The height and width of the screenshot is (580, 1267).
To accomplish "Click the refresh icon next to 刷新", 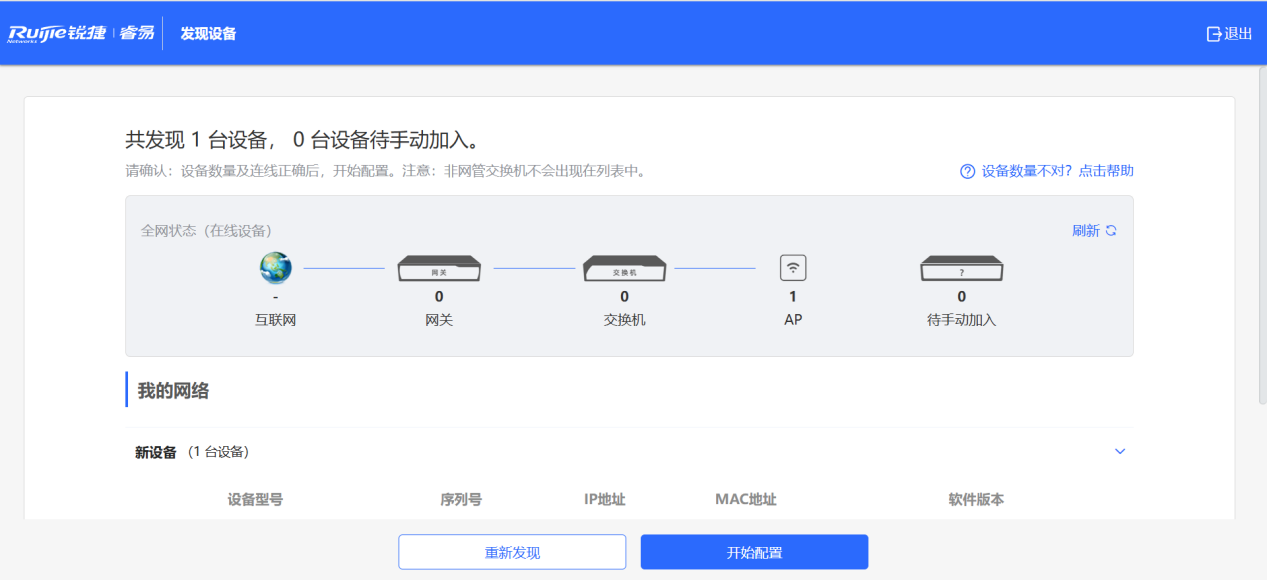I will (1113, 230).
